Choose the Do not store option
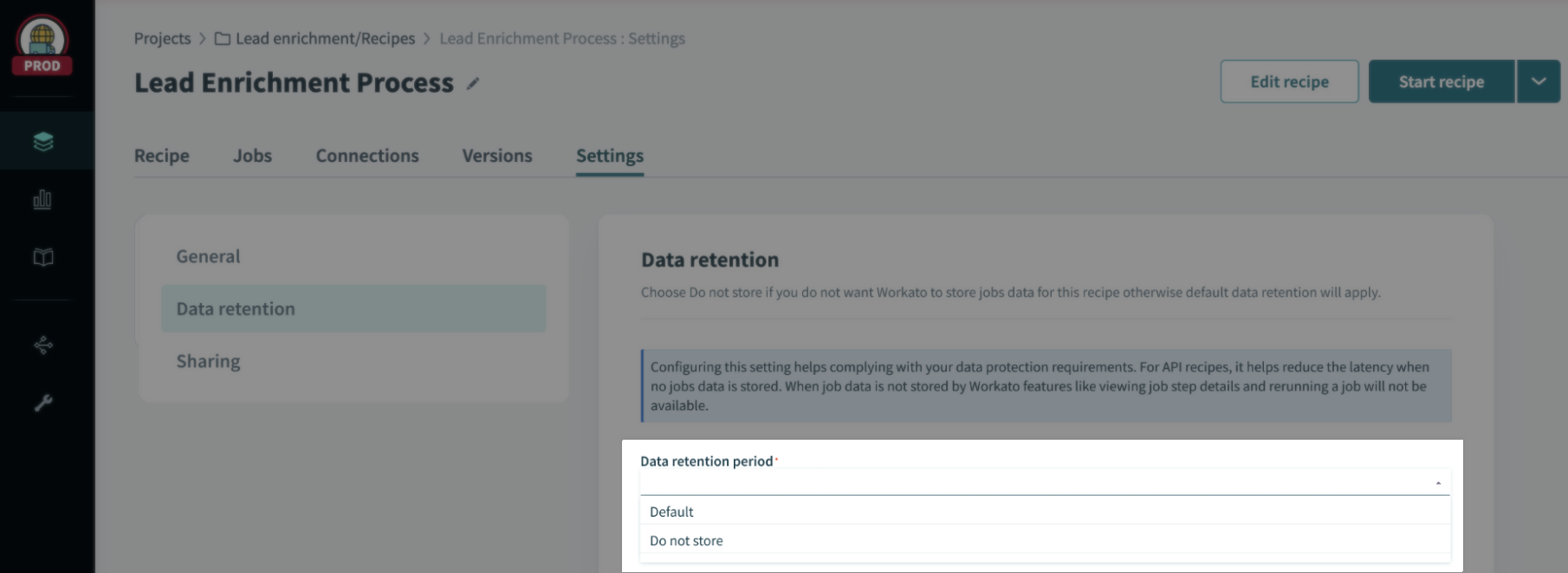This screenshot has width=1568, height=573. [x=686, y=541]
